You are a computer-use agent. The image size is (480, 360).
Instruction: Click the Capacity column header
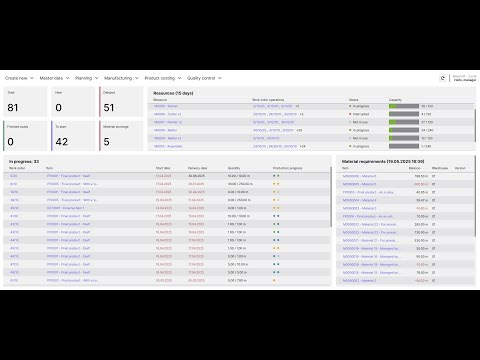pyautogui.click(x=395, y=100)
